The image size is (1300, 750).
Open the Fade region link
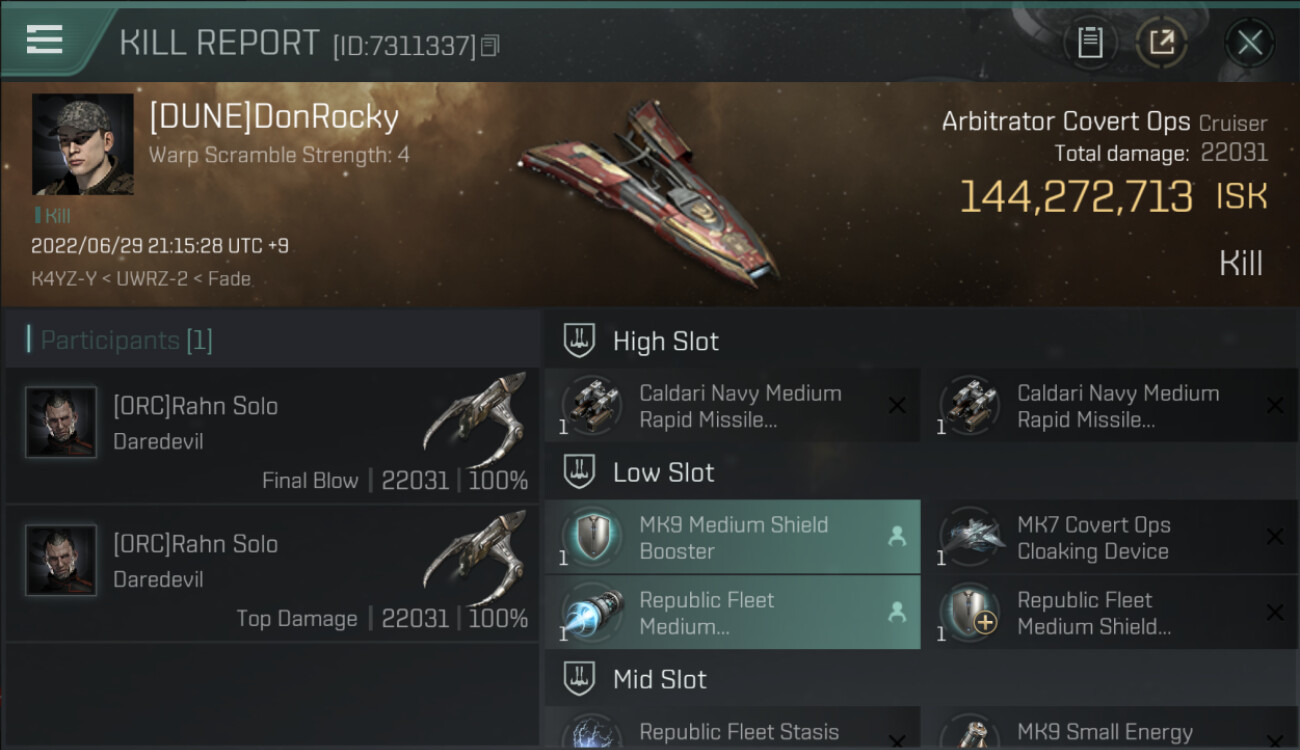point(230,279)
